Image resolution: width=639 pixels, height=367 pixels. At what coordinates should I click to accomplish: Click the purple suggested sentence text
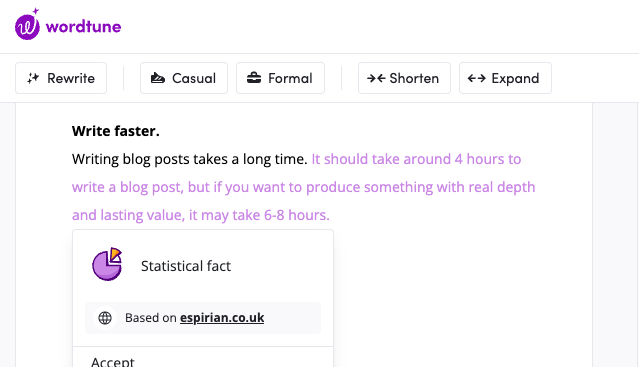pos(304,187)
